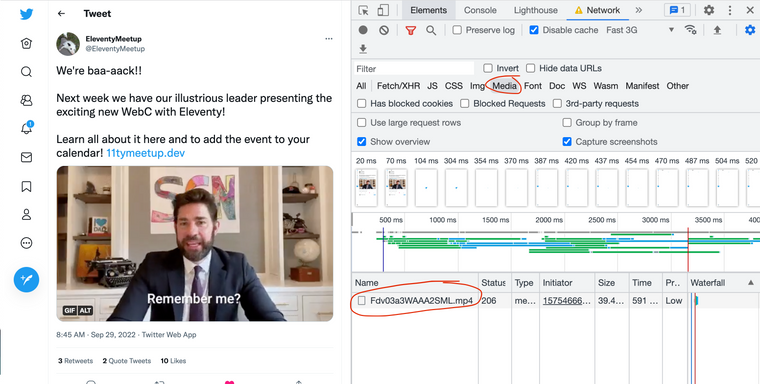This screenshot has height=384, width=760.
Task: Filter requests by Media type
Action: pyautogui.click(x=505, y=86)
